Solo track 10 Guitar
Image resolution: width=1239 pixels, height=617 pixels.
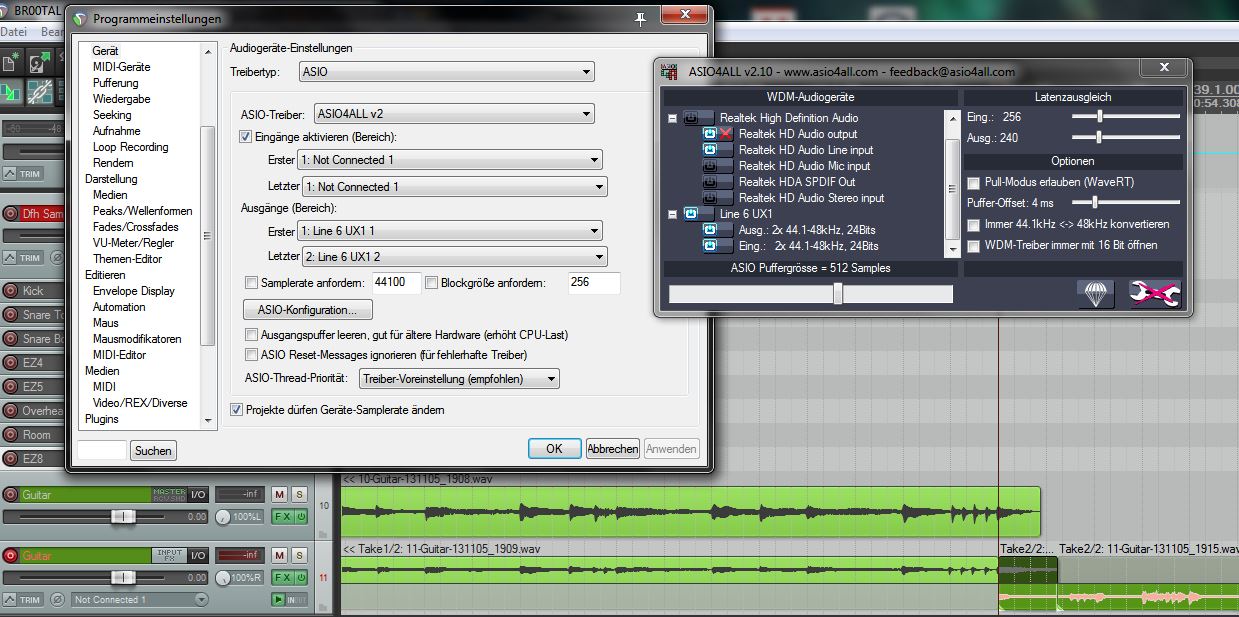(297, 495)
